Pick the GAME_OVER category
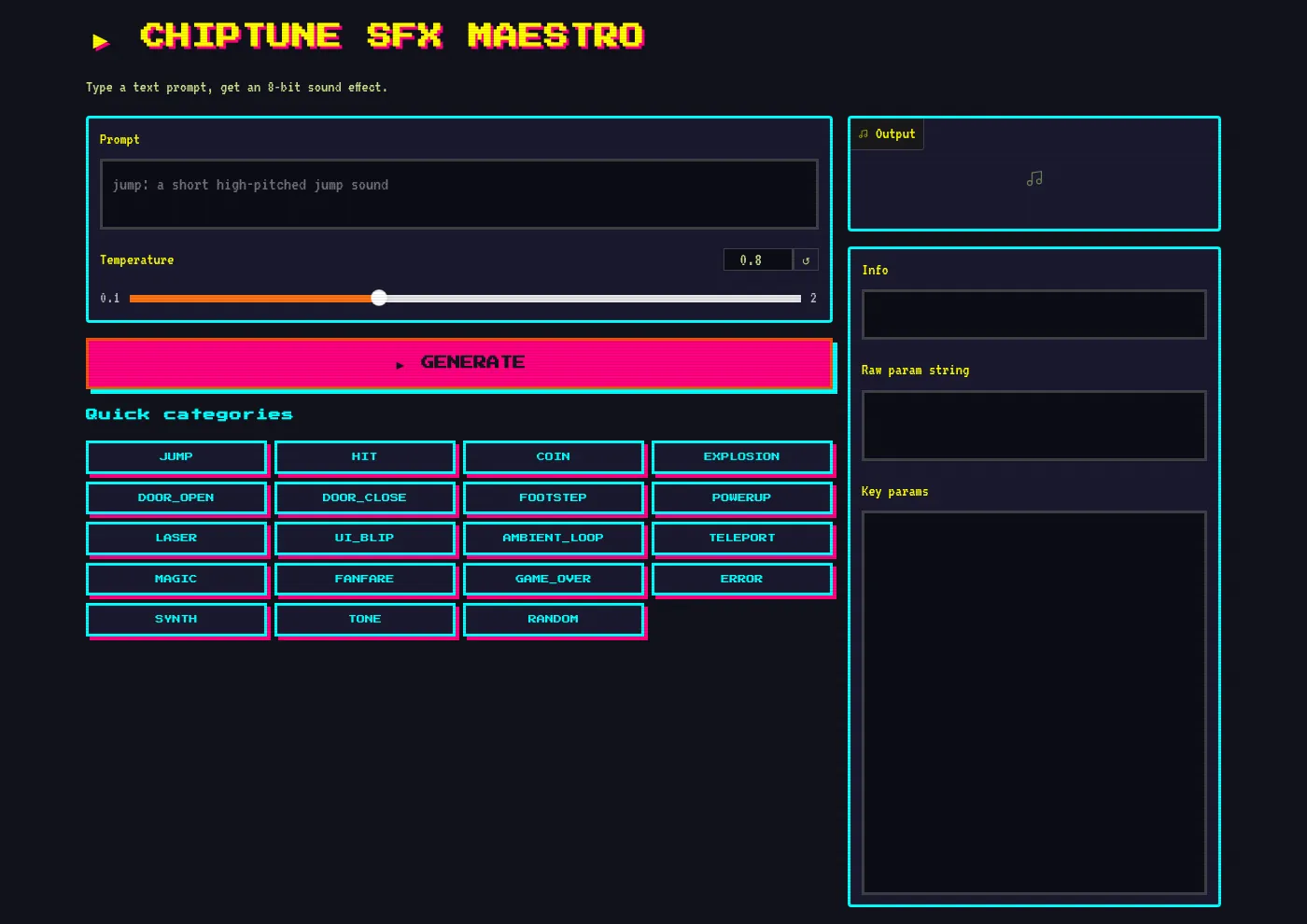This screenshot has width=1307, height=924. point(554,579)
